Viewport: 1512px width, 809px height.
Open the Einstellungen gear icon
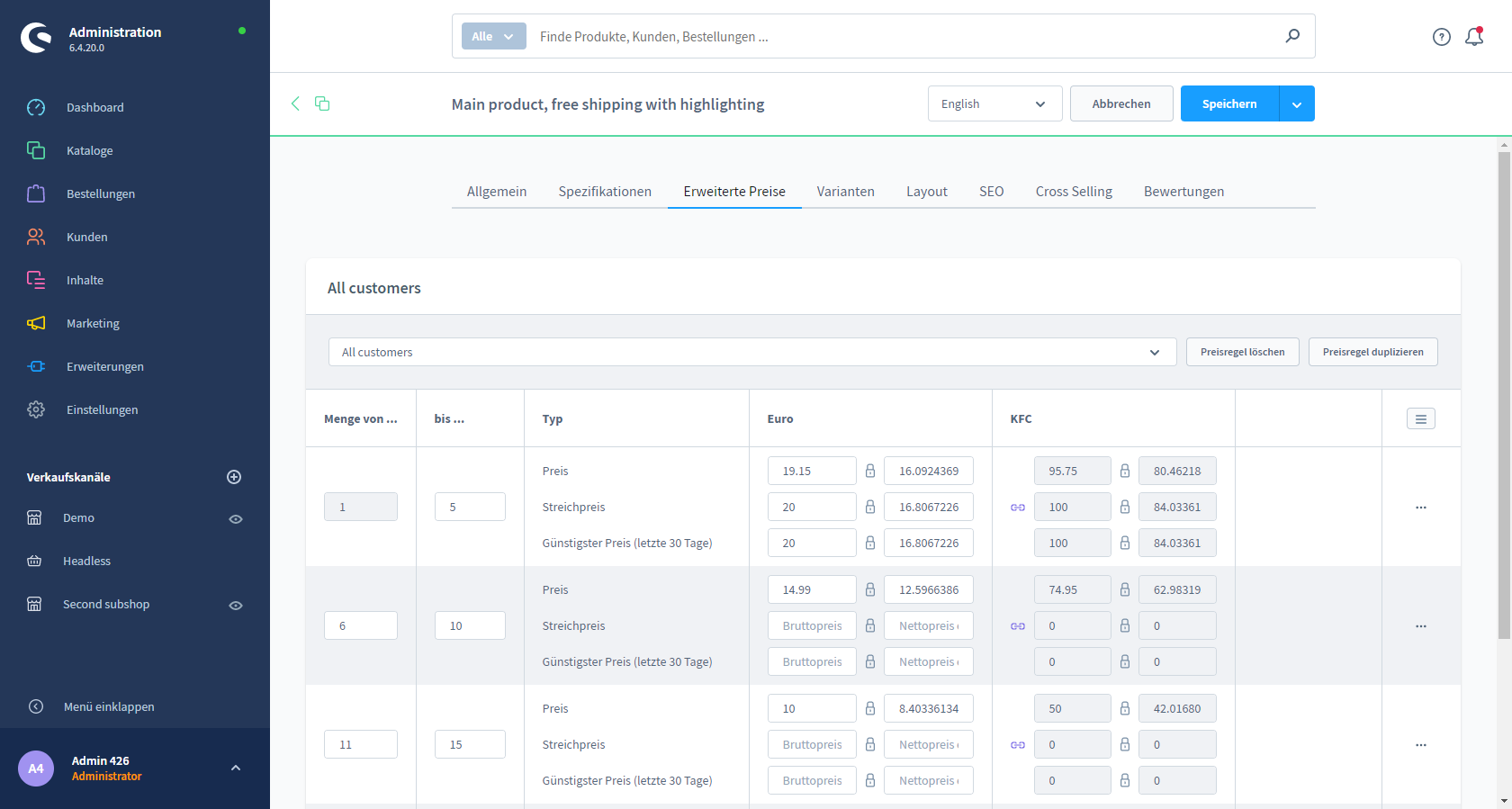click(x=36, y=409)
